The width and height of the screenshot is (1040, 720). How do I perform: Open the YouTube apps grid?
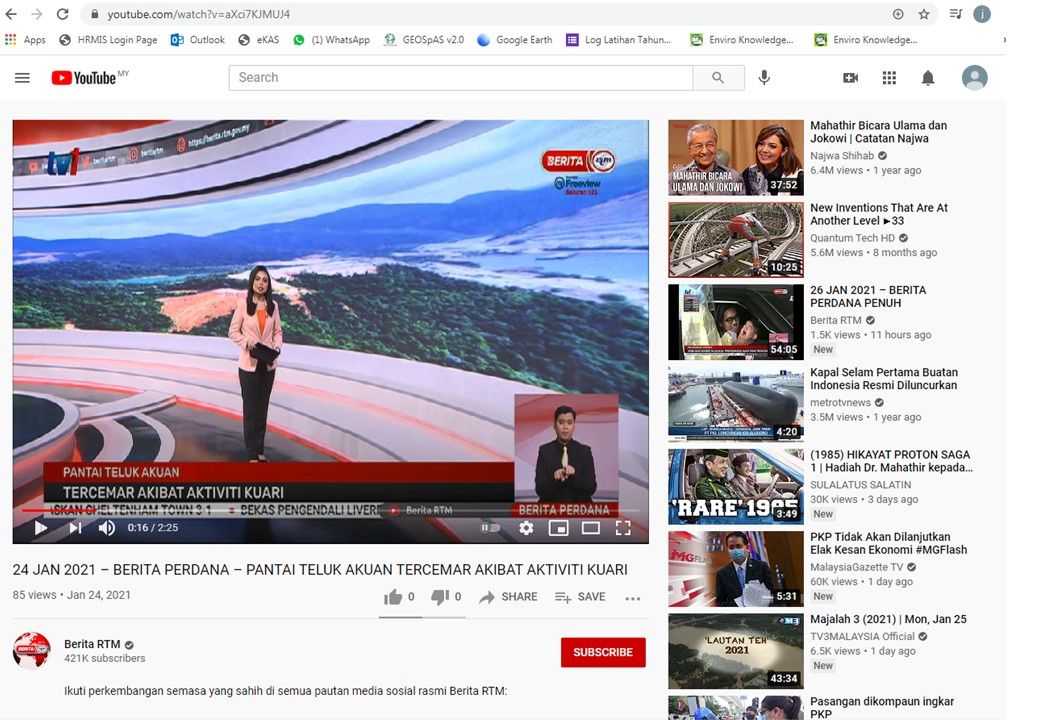click(889, 78)
